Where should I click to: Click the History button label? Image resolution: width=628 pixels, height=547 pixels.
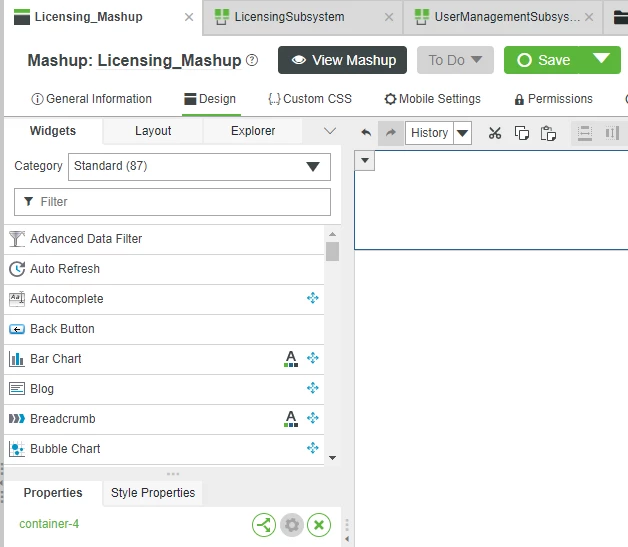(x=429, y=133)
